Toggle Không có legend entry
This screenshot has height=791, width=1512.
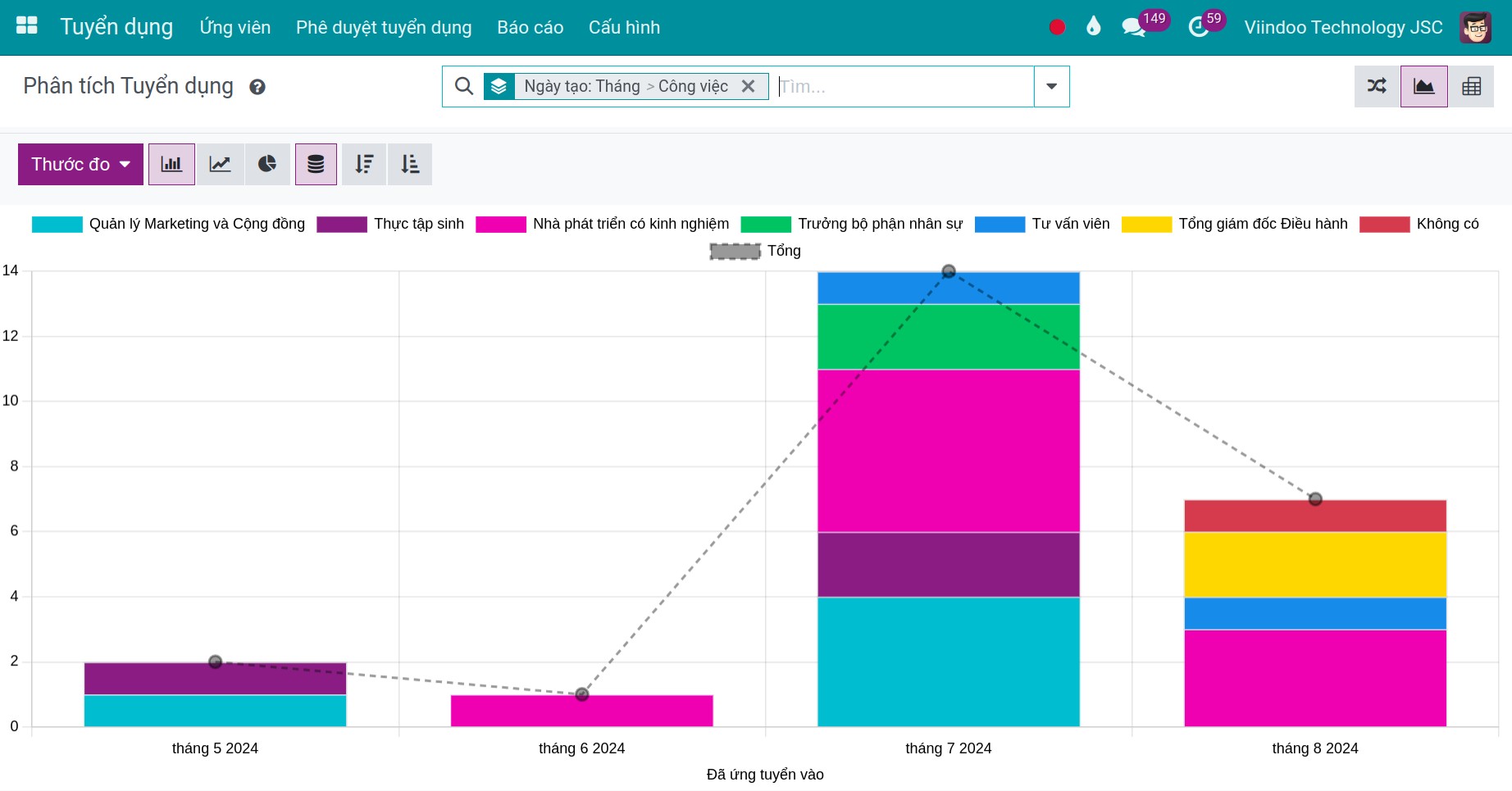pyautogui.click(x=1419, y=224)
